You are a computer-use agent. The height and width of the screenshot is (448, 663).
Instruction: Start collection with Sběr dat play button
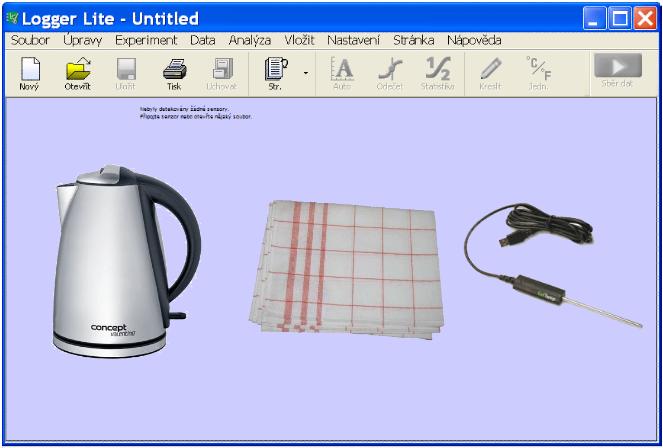coord(618,66)
